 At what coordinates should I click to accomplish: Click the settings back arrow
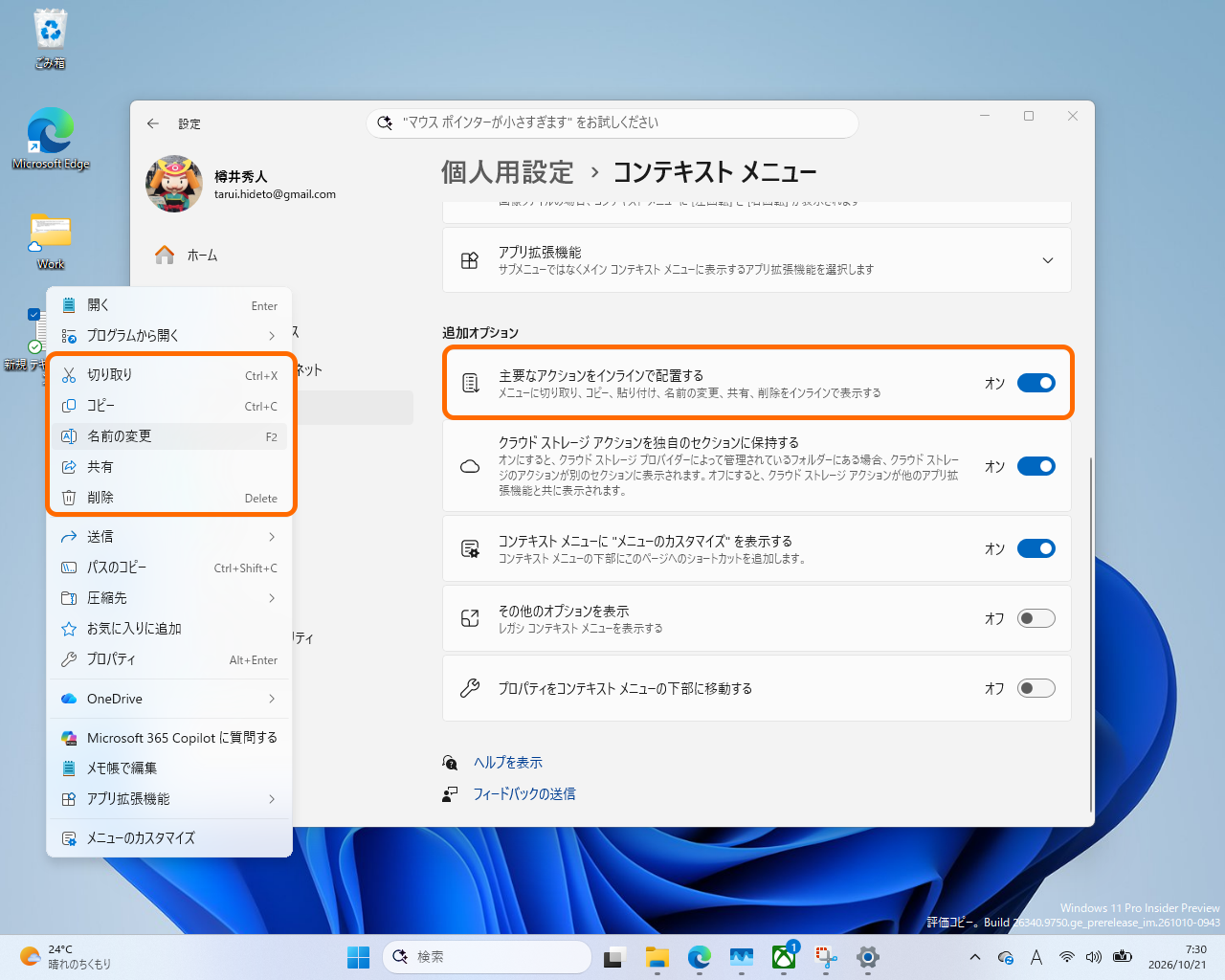tap(153, 123)
